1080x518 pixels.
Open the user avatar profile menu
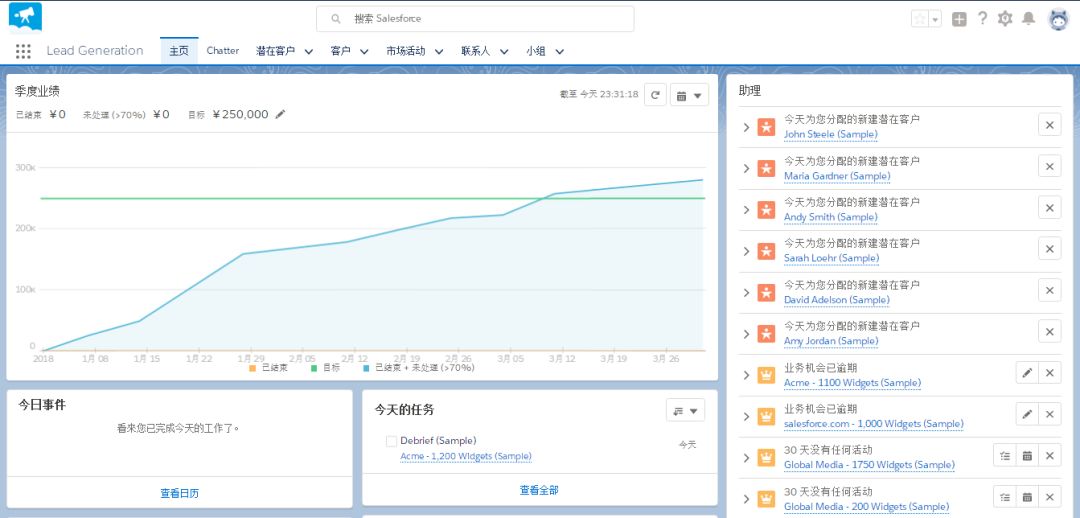pos(1058,19)
